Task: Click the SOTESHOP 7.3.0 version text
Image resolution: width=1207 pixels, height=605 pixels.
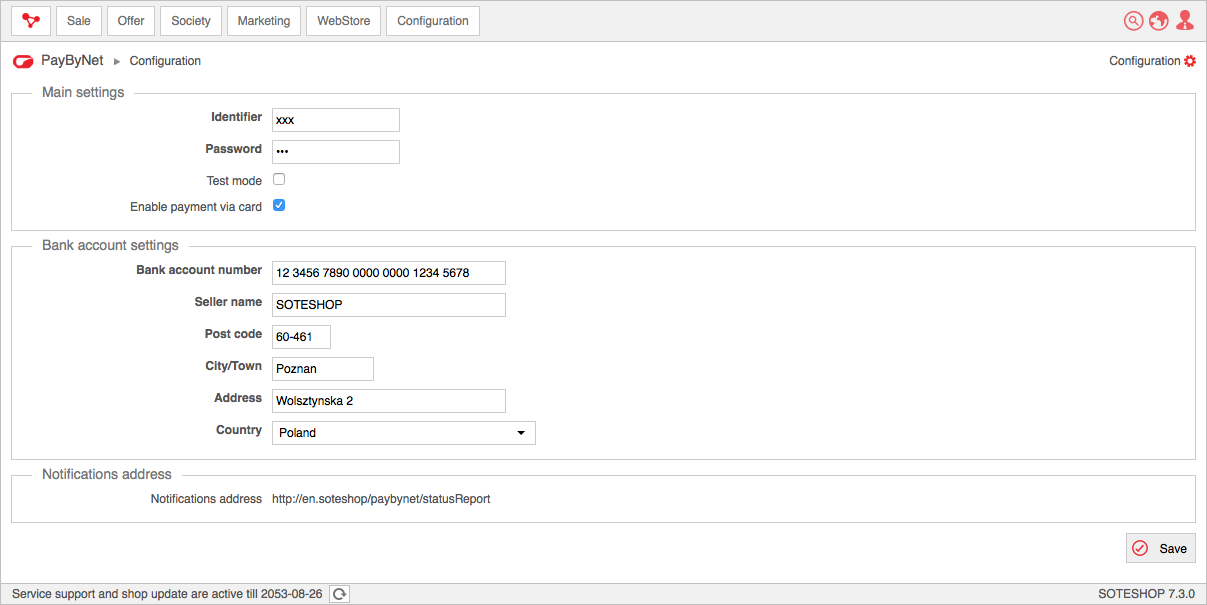Action: point(1146,594)
